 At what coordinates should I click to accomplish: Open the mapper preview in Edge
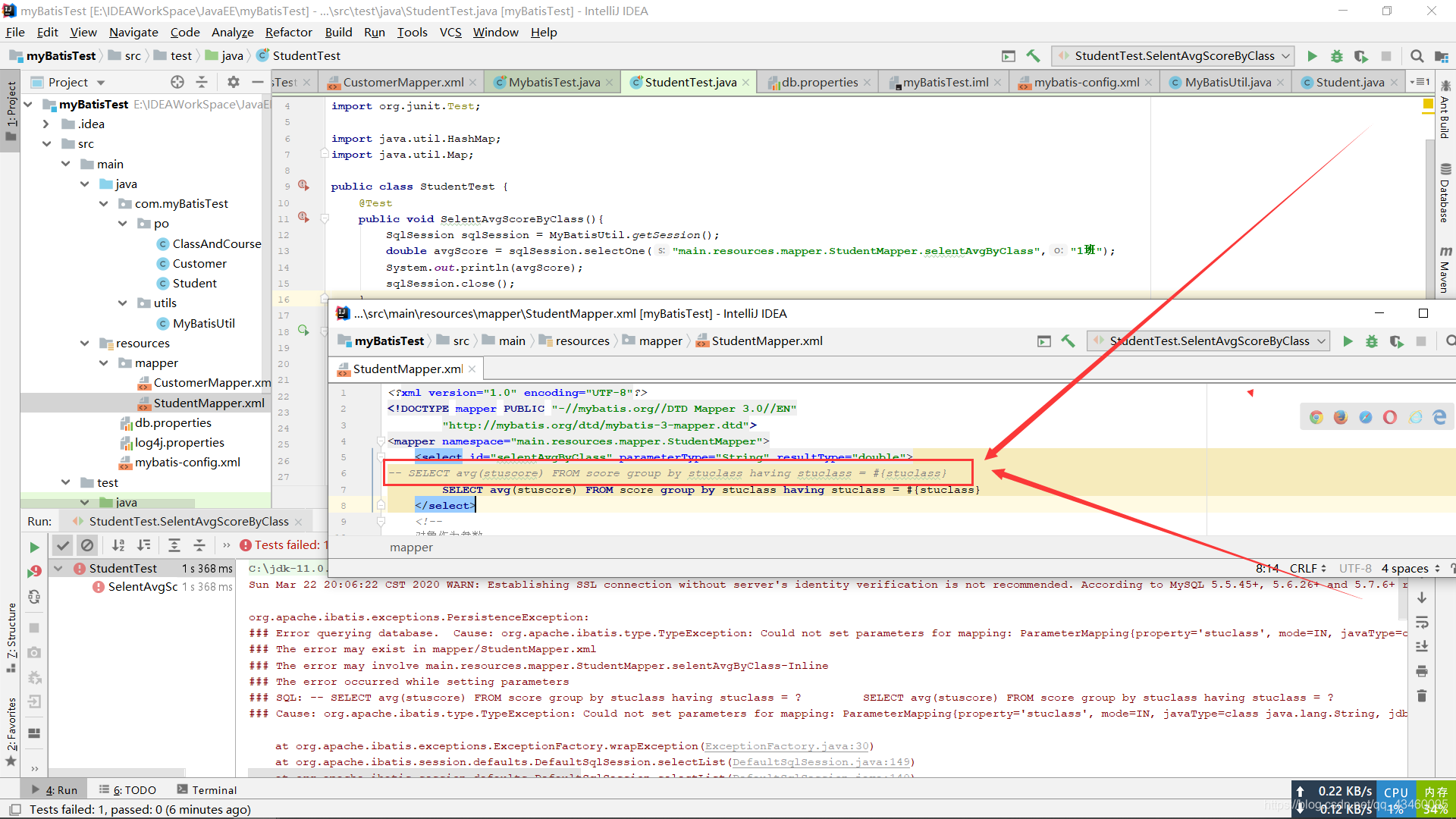pos(1439,417)
